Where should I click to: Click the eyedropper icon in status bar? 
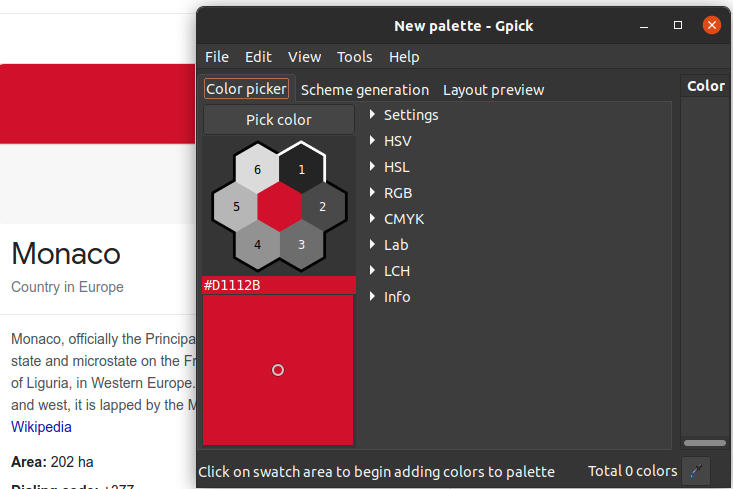[x=696, y=470]
